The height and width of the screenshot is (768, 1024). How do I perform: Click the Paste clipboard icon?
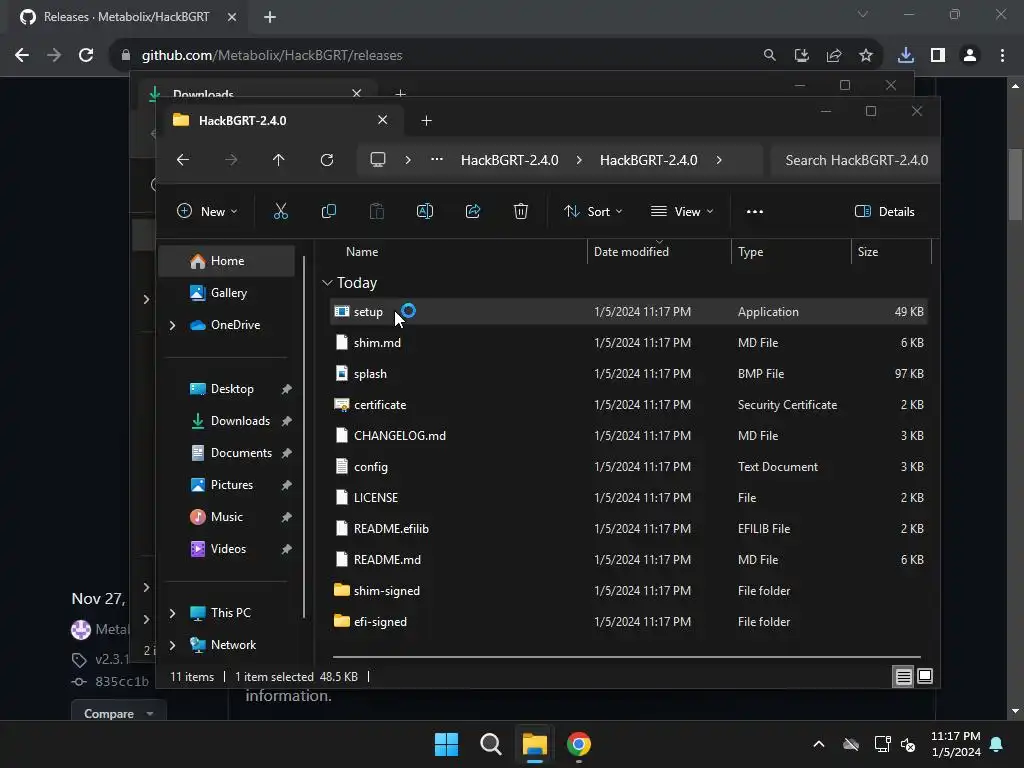(x=377, y=212)
